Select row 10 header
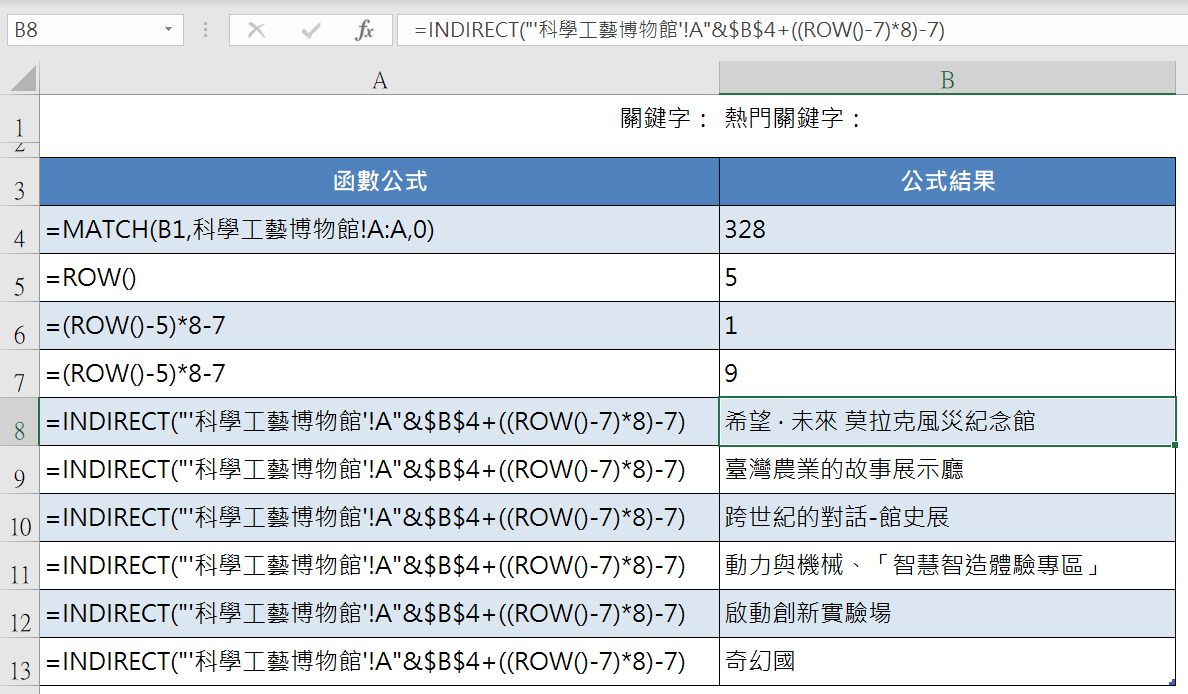Screen dimensions: 1188x694 click(x=20, y=518)
